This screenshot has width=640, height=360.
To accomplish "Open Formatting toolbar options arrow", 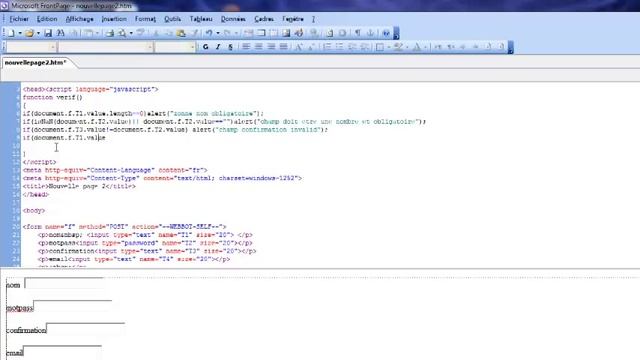I will pos(511,47).
